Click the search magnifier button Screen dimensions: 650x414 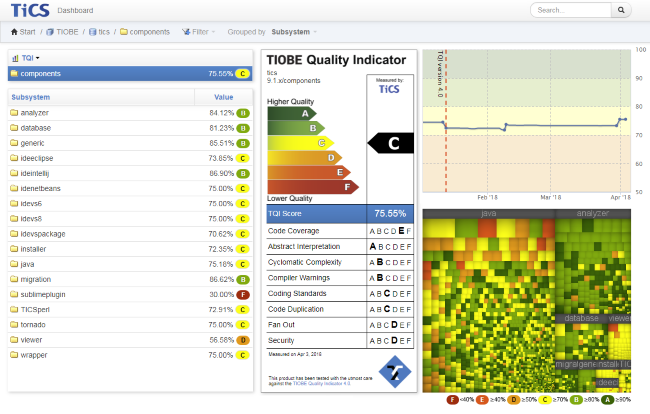pos(621,10)
